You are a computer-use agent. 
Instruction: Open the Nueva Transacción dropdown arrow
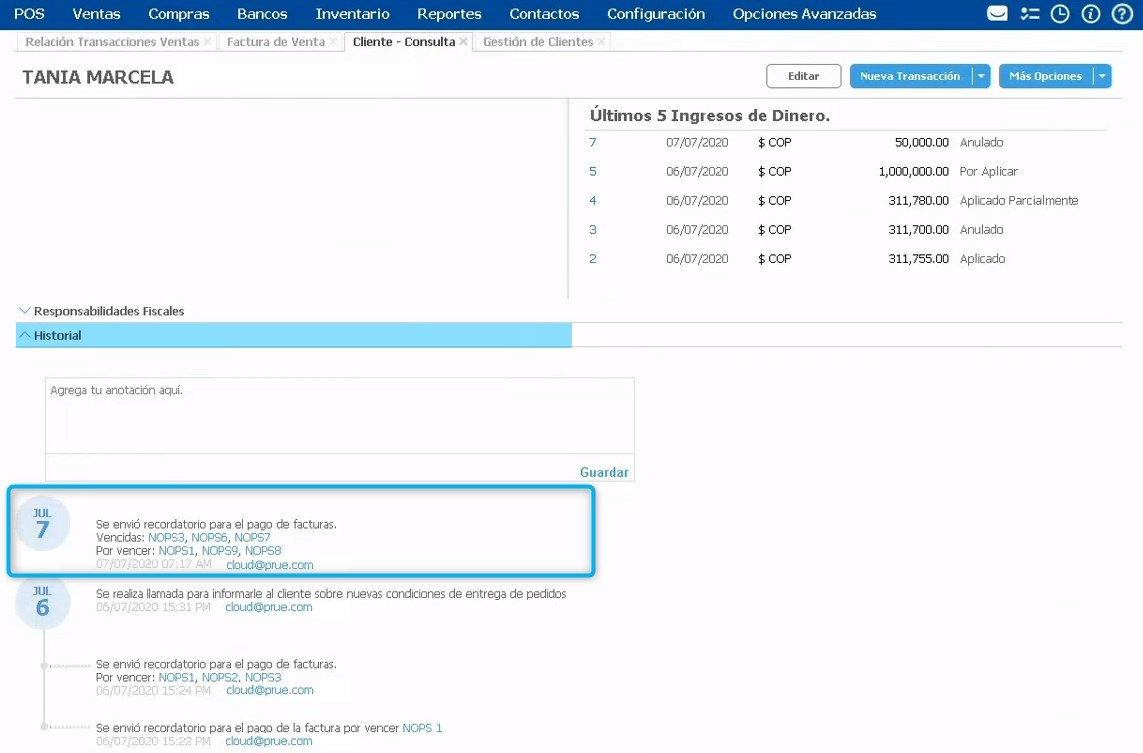(981, 76)
